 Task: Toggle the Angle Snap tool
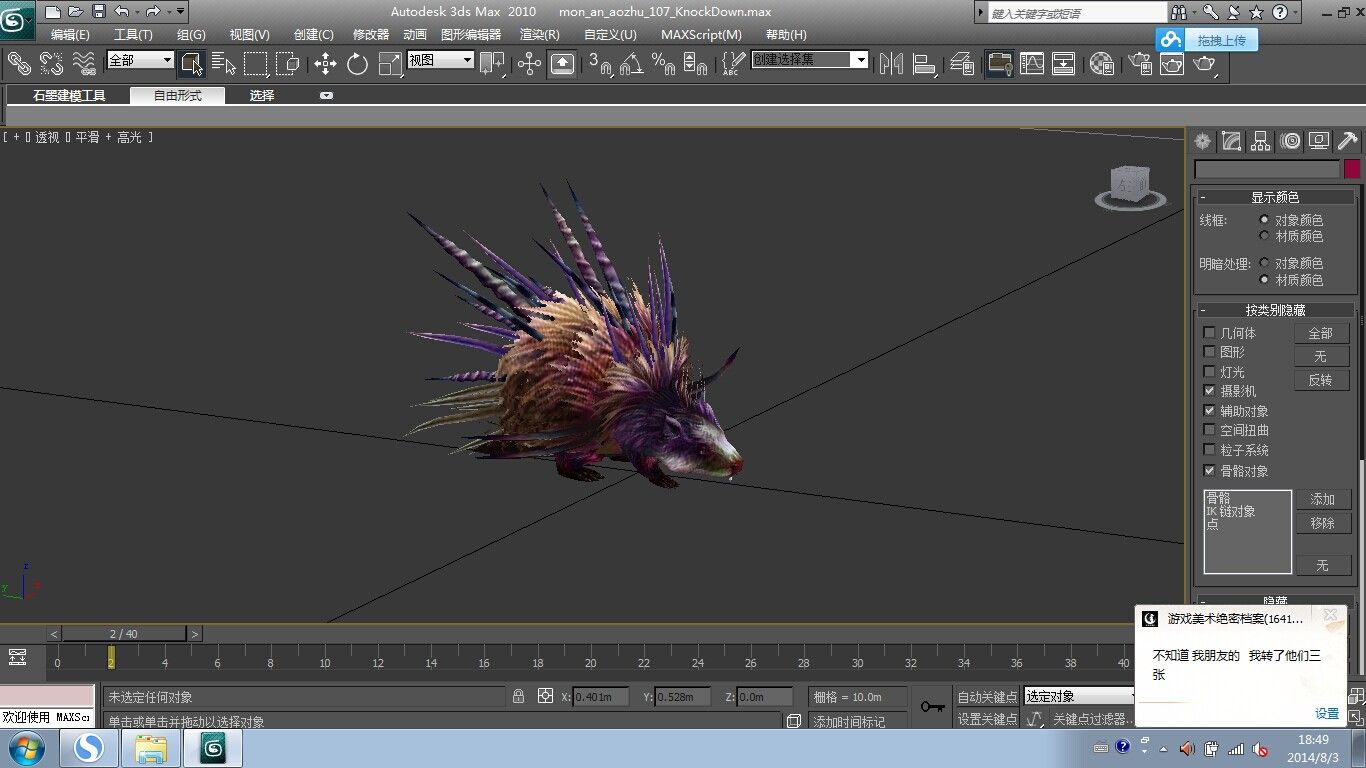pyautogui.click(x=631, y=64)
